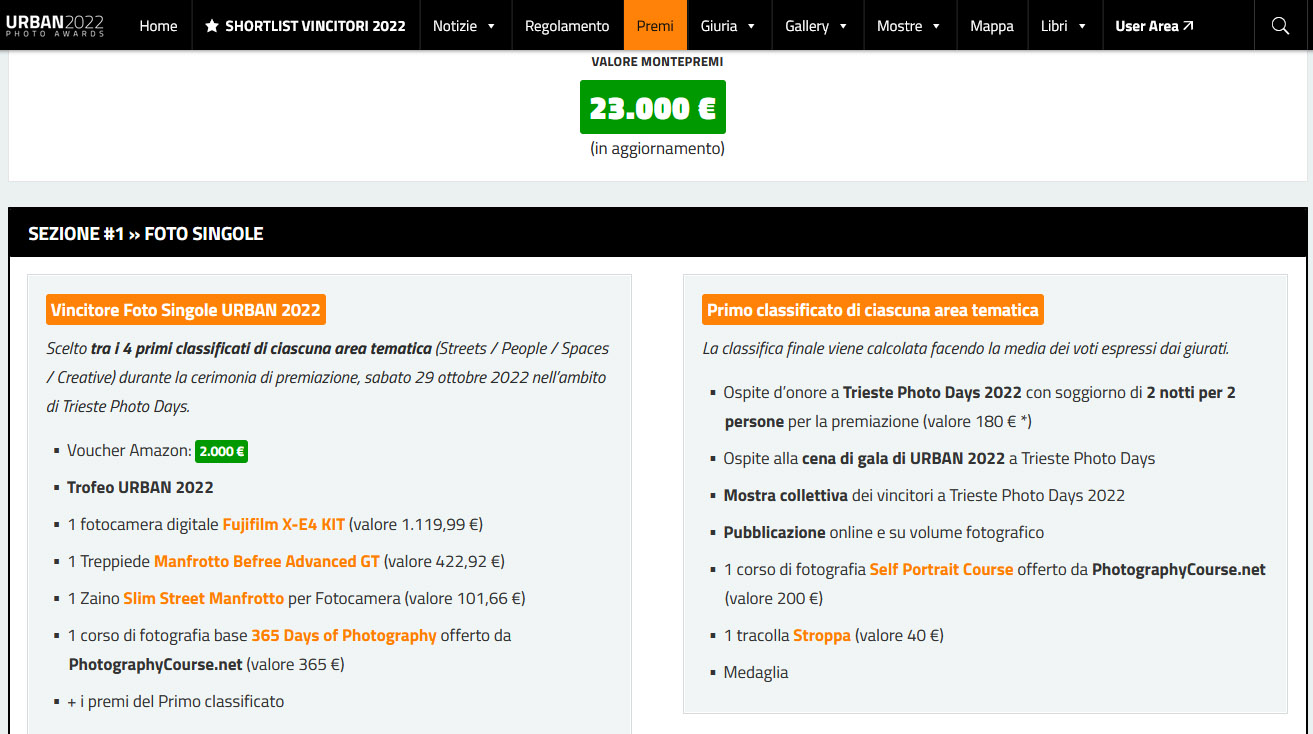Screen dimensions: 1313x734
Task: Open the User Area menu item
Action: click(1154, 26)
